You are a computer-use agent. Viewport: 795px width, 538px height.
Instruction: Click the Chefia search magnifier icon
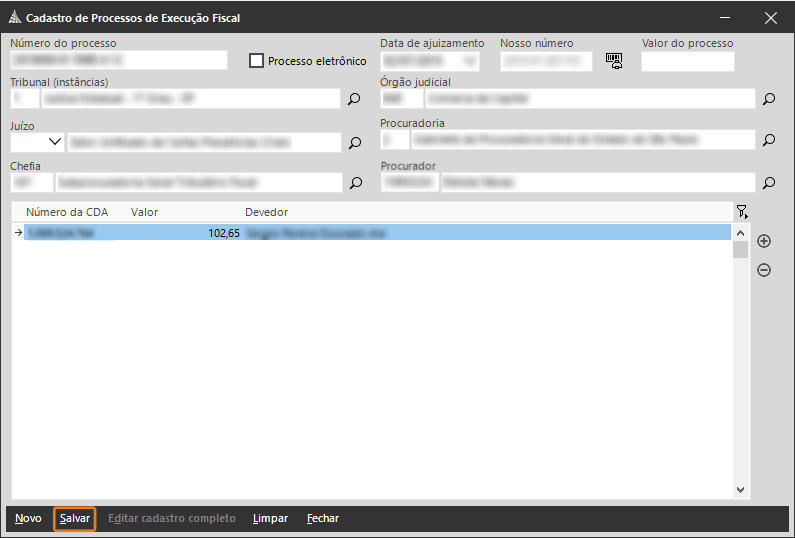[354, 184]
